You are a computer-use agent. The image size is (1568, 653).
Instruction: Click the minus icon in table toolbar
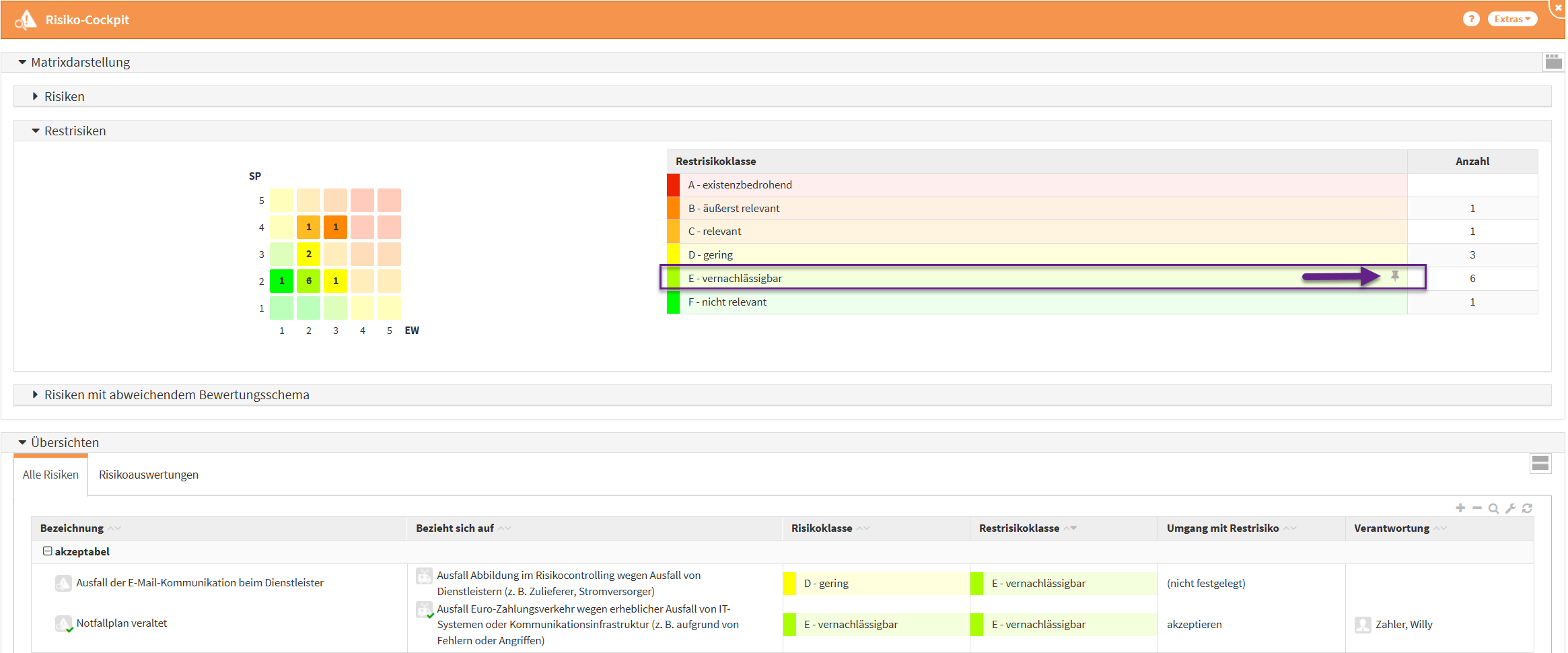pos(1477,508)
